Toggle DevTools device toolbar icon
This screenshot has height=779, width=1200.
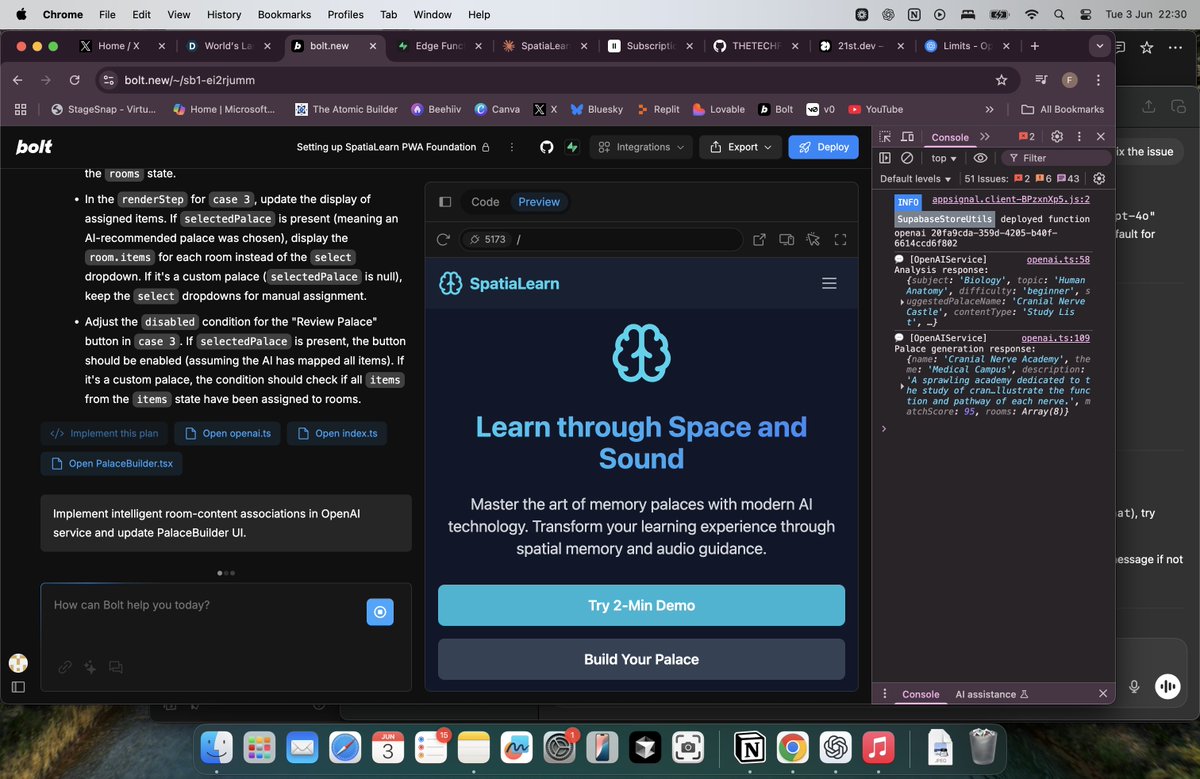pyautogui.click(x=907, y=137)
